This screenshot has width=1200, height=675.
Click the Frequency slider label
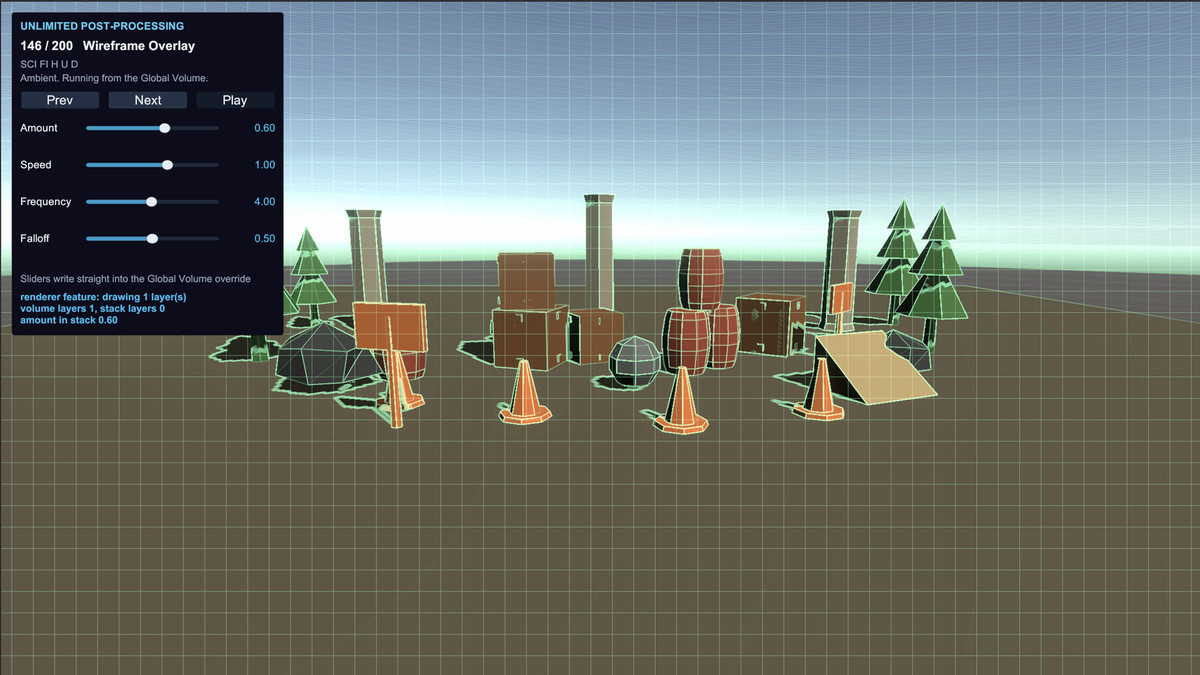[46, 202]
